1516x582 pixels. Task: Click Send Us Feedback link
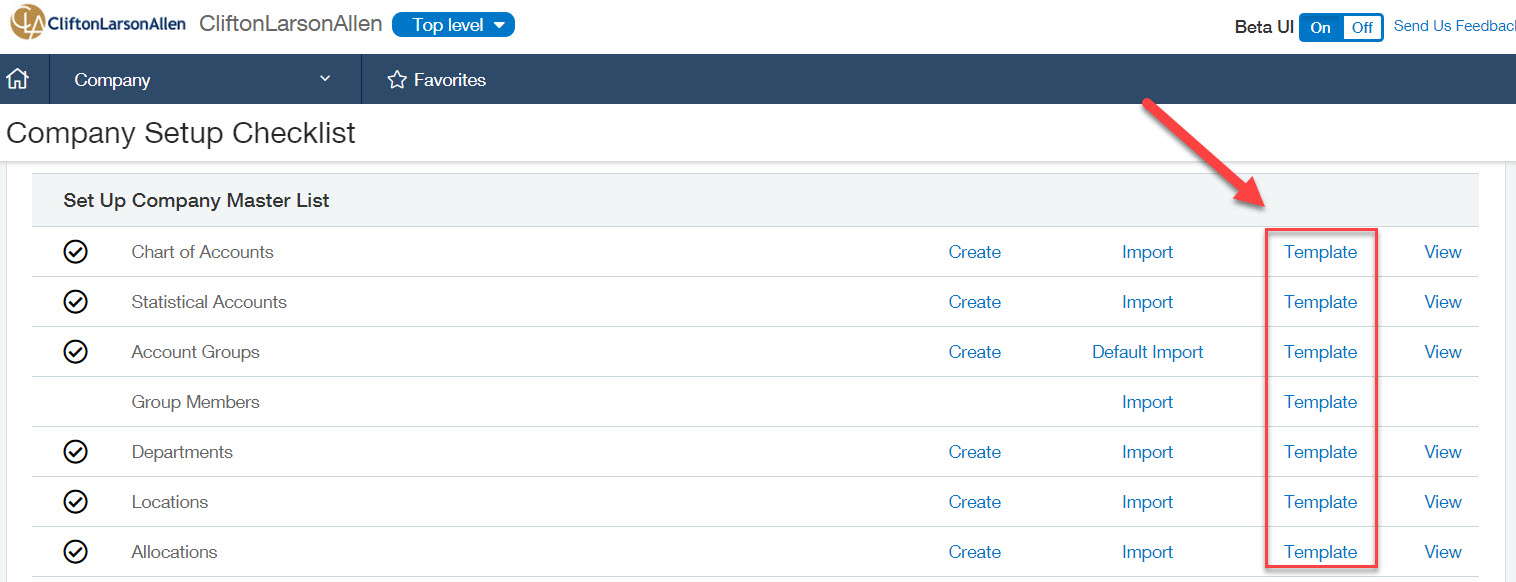[1454, 26]
